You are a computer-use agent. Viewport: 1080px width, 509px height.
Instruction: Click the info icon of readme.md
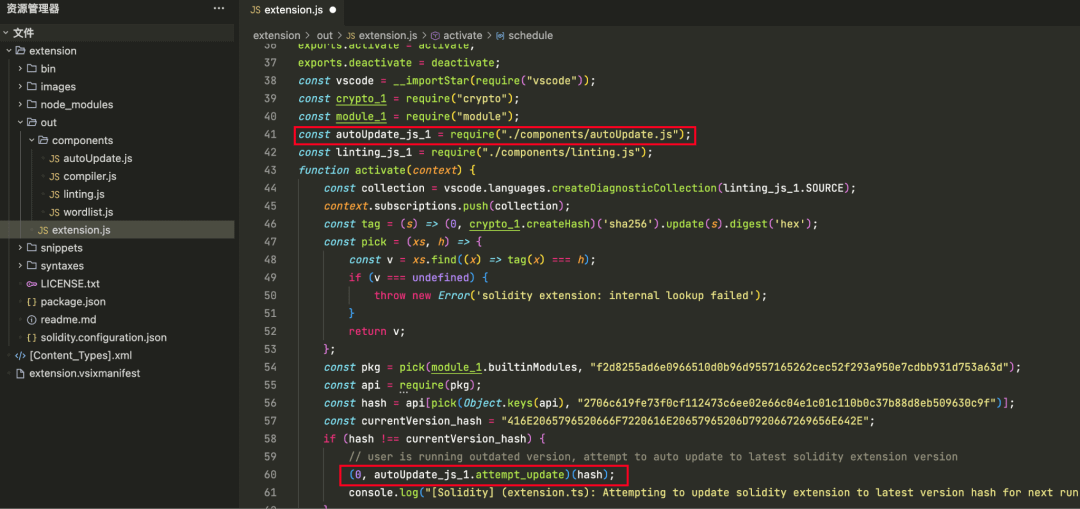point(31,320)
